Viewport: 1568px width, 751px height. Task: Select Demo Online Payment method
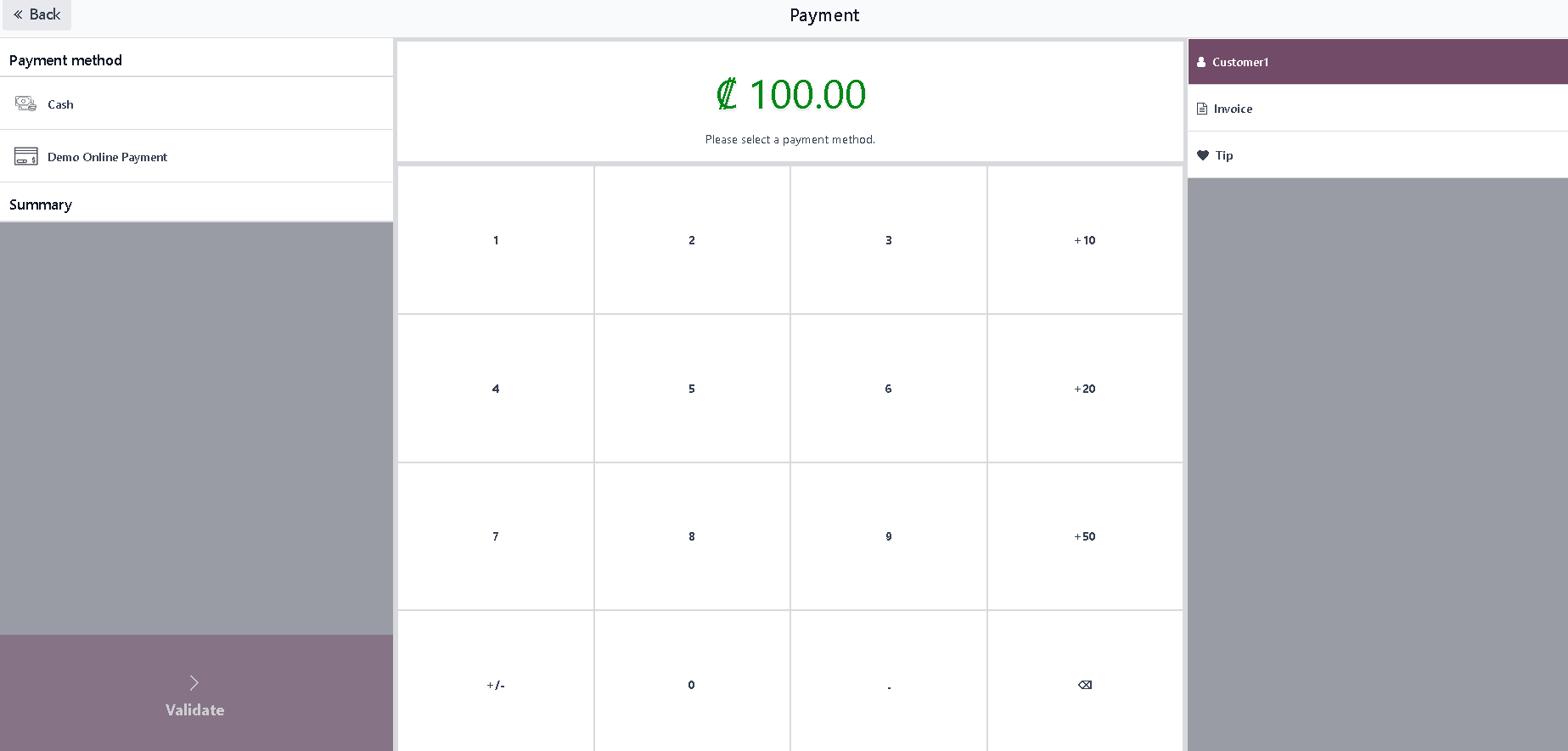coord(196,156)
